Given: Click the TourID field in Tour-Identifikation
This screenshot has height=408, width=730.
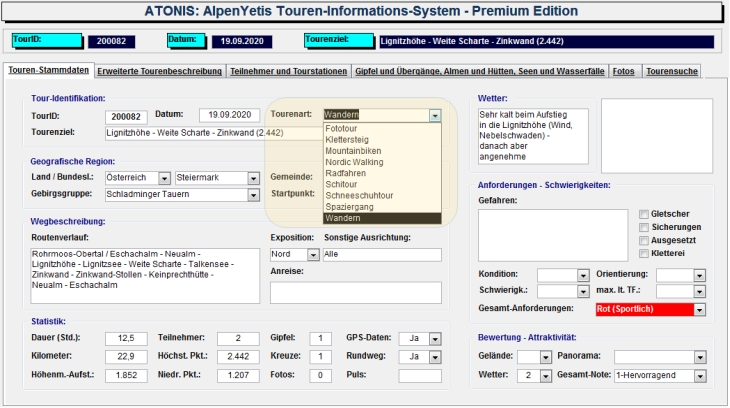Looking at the screenshot, I should click(126, 117).
